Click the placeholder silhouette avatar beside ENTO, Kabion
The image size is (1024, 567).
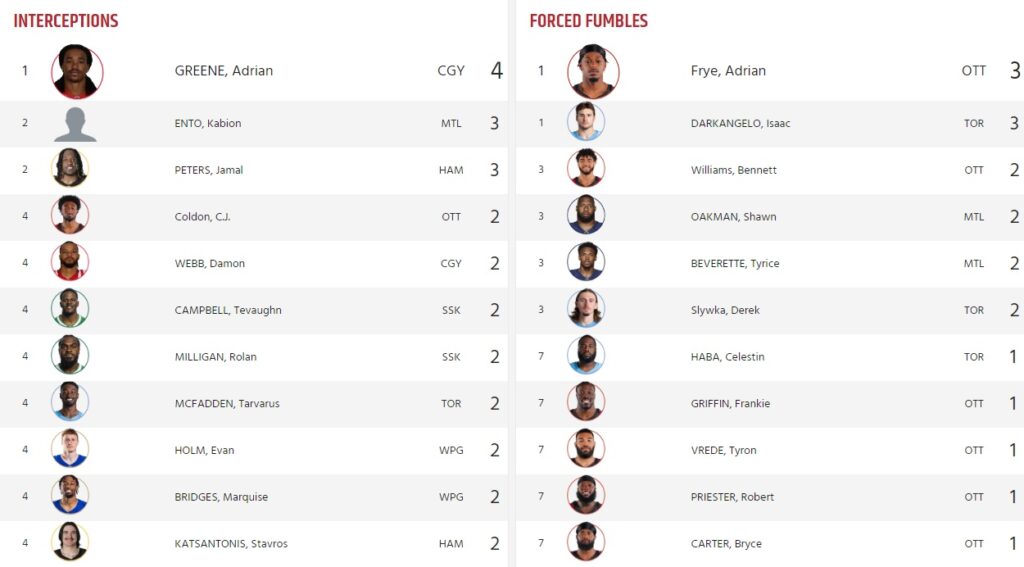coord(75,123)
